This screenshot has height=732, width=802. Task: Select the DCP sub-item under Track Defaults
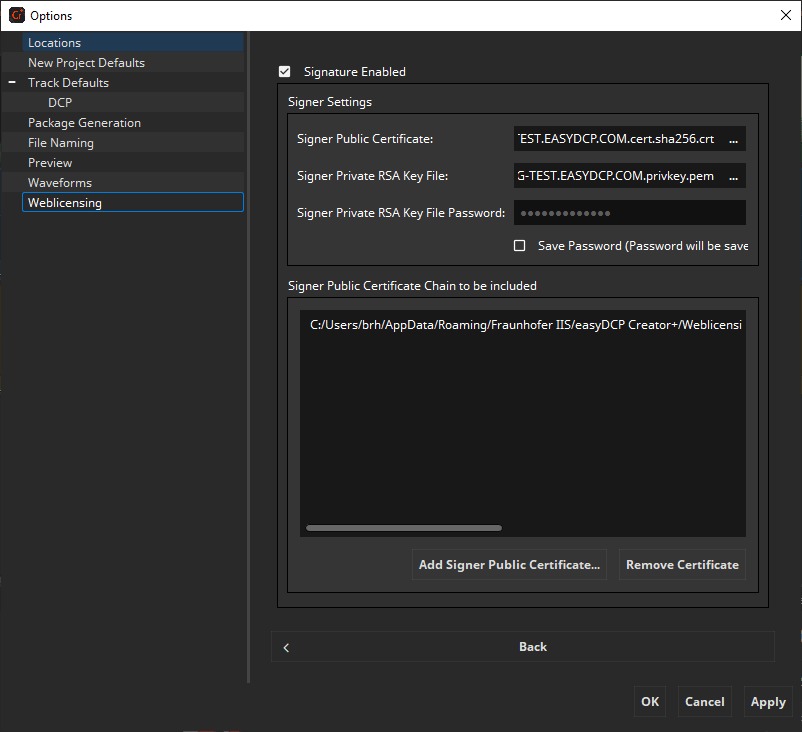click(60, 103)
